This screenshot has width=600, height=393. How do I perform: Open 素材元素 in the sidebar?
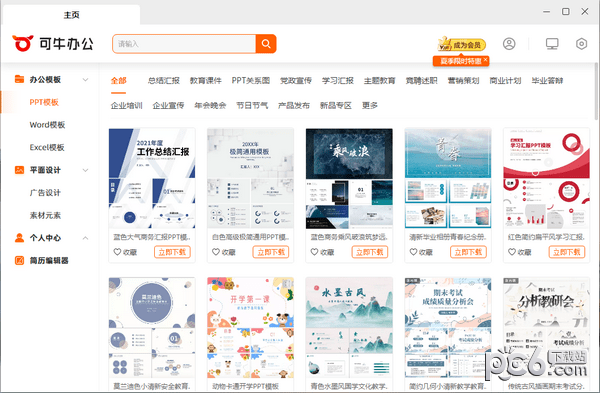(x=45, y=215)
